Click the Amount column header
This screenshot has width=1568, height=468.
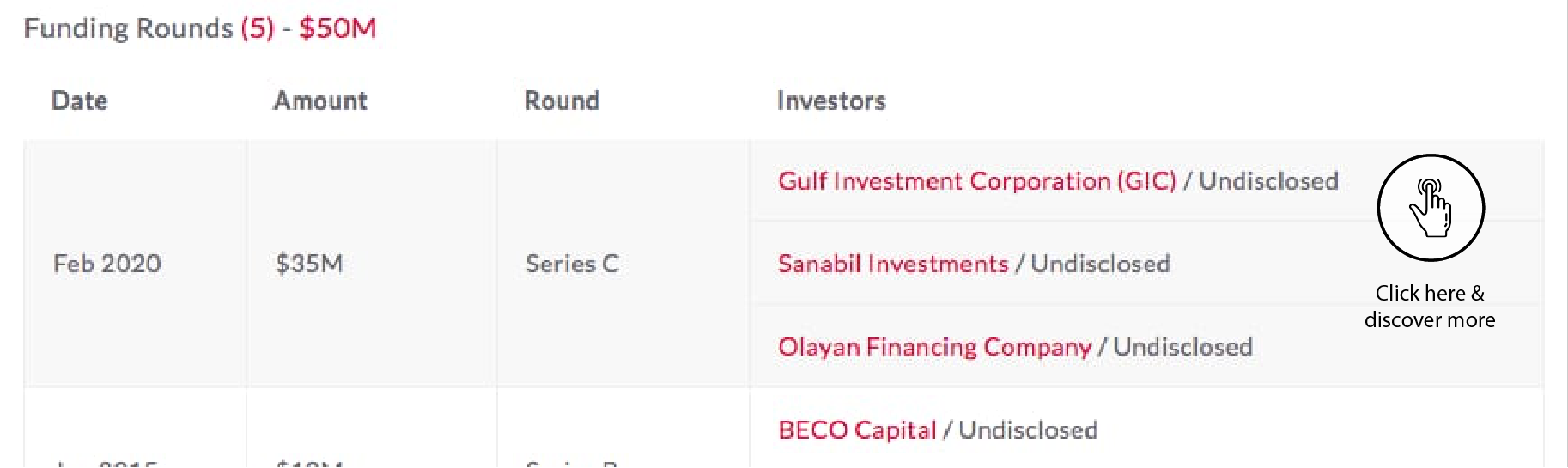(x=320, y=101)
